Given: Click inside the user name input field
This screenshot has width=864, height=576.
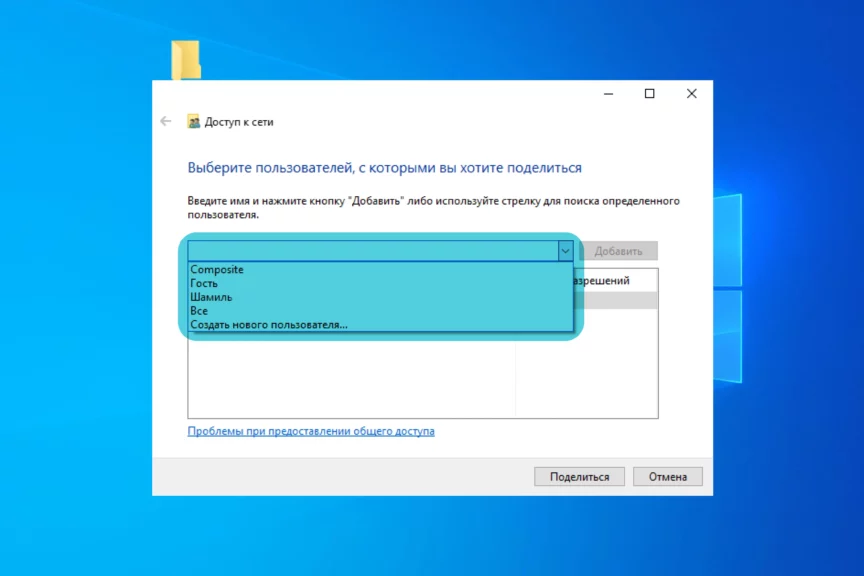Looking at the screenshot, I should point(370,251).
